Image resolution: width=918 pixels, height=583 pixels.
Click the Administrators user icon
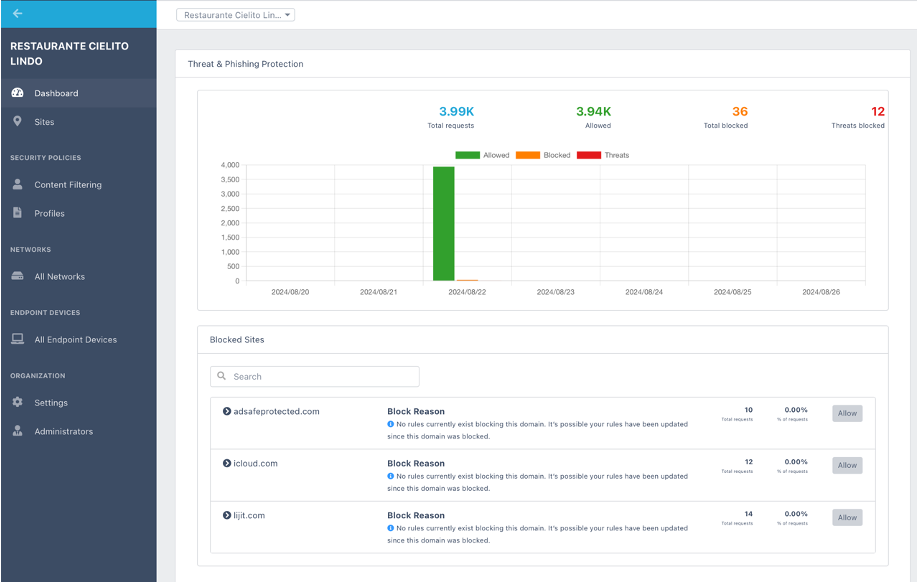[18, 431]
